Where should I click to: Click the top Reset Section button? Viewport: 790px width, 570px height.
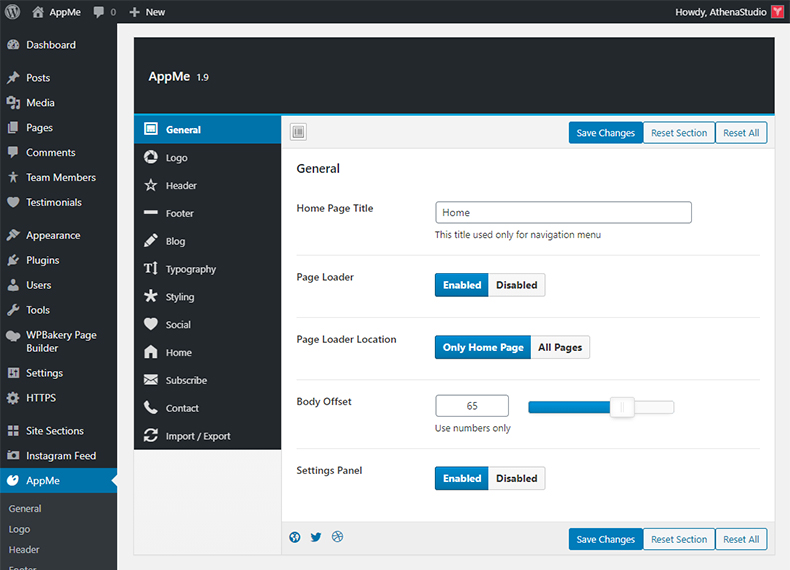pos(679,133)
